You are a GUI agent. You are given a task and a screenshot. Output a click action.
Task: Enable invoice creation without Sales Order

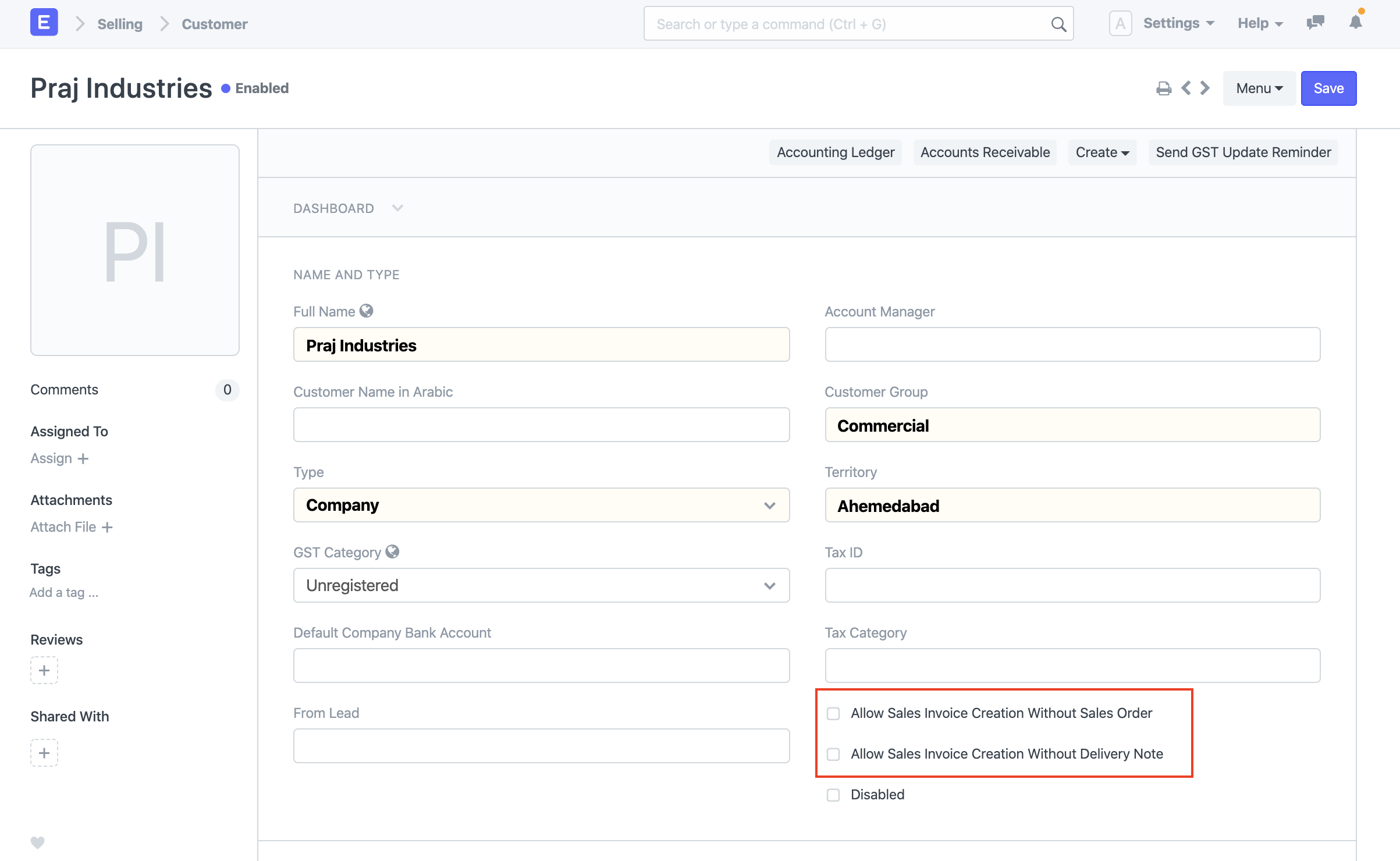[x=833, y=714]
